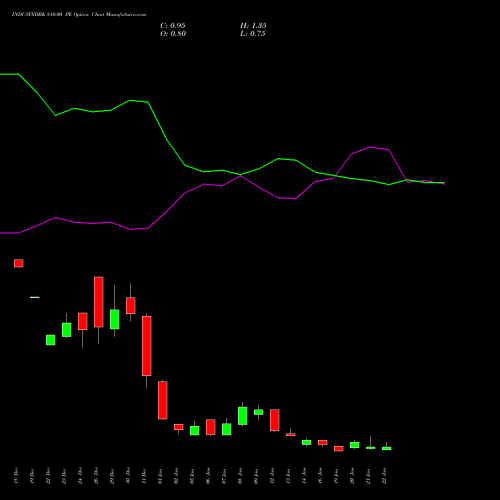This screenshot has height=500, width=500.
Task: Click the '18 Dec' date axis label
Action: (16, 476)
